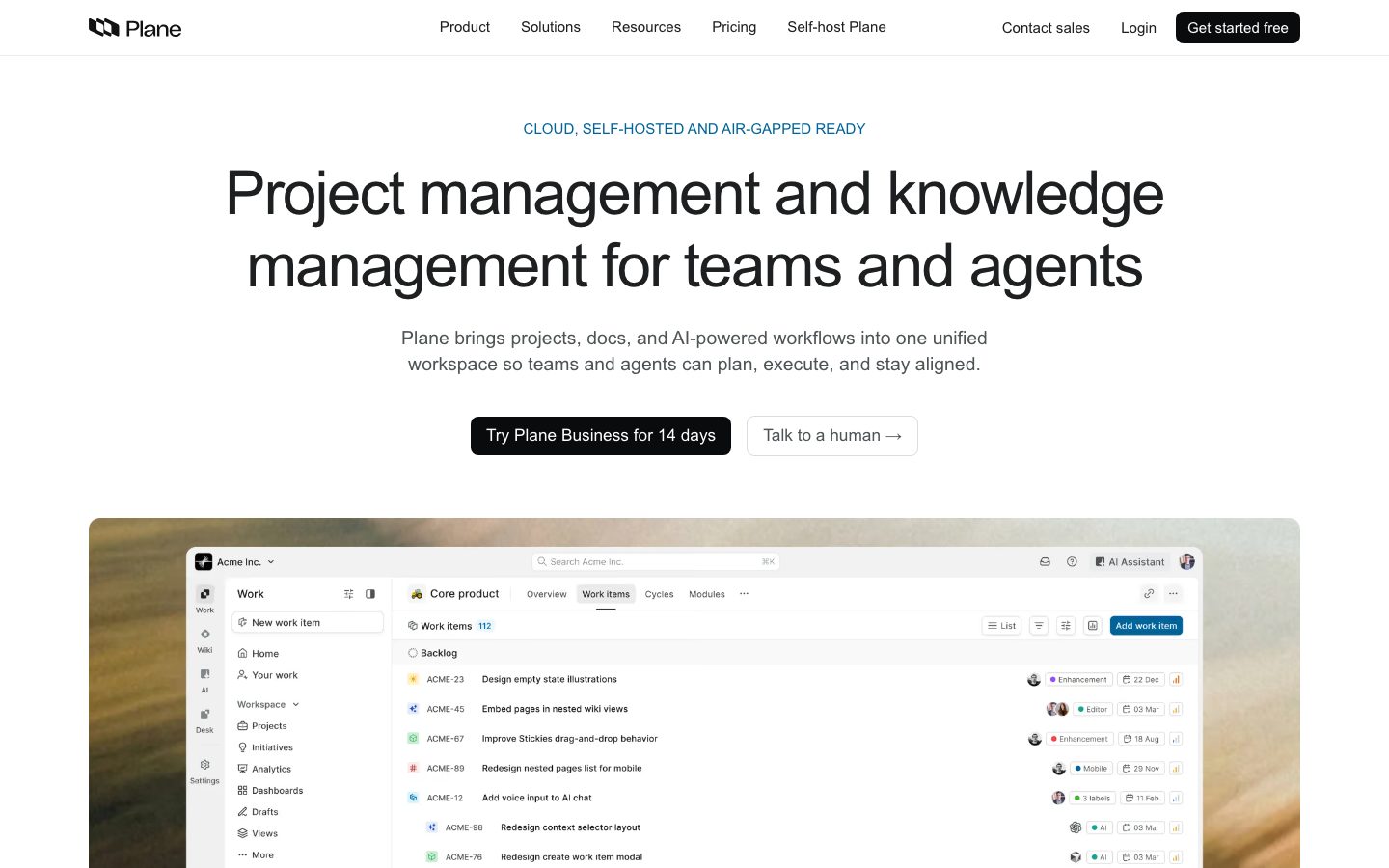The height and width of the screenshot is (868, 1389).
Task: Open display properties sliders icon near Add work item
Action: point(1066,626)
